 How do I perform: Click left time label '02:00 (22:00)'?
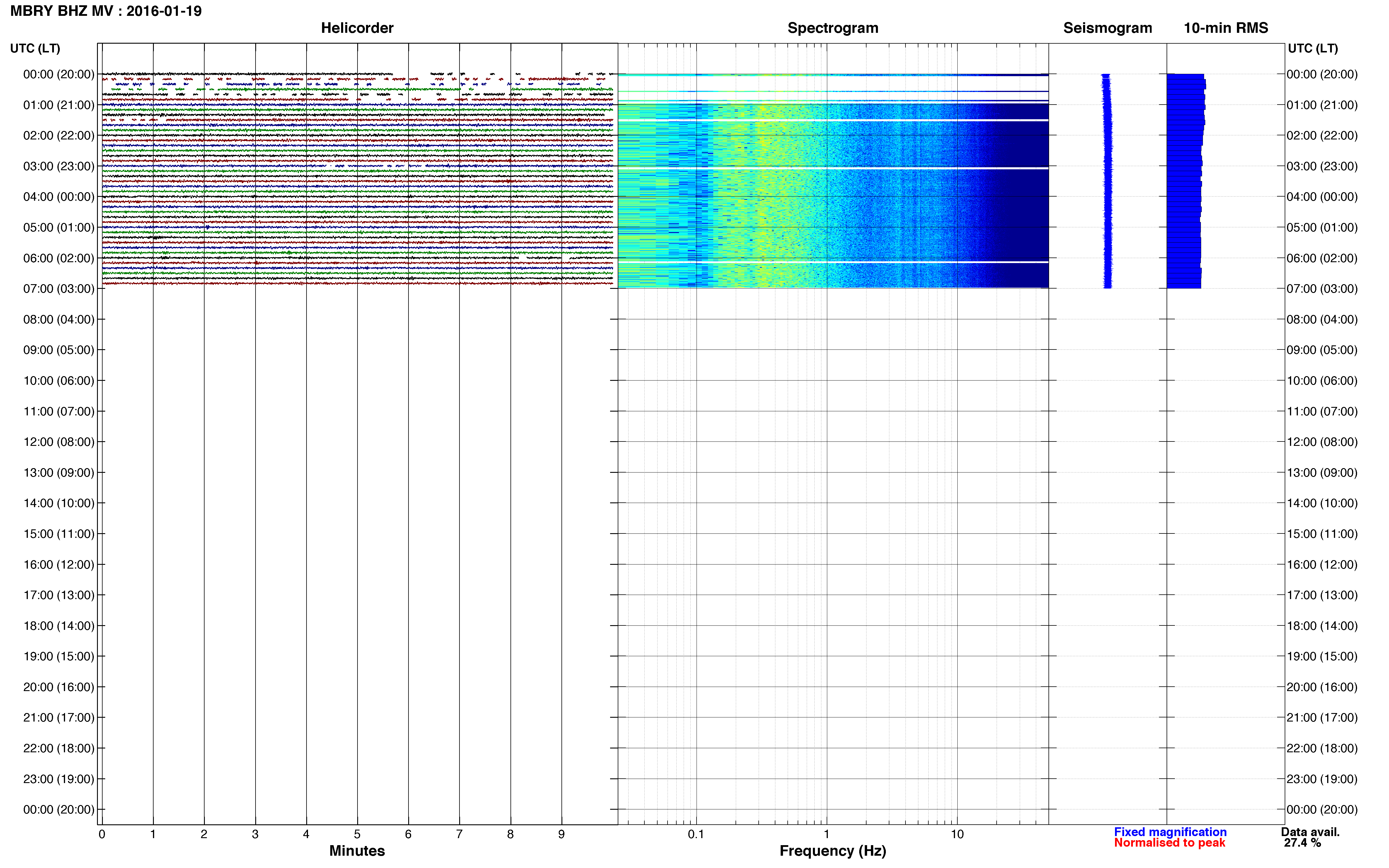[x=59, y=135]
